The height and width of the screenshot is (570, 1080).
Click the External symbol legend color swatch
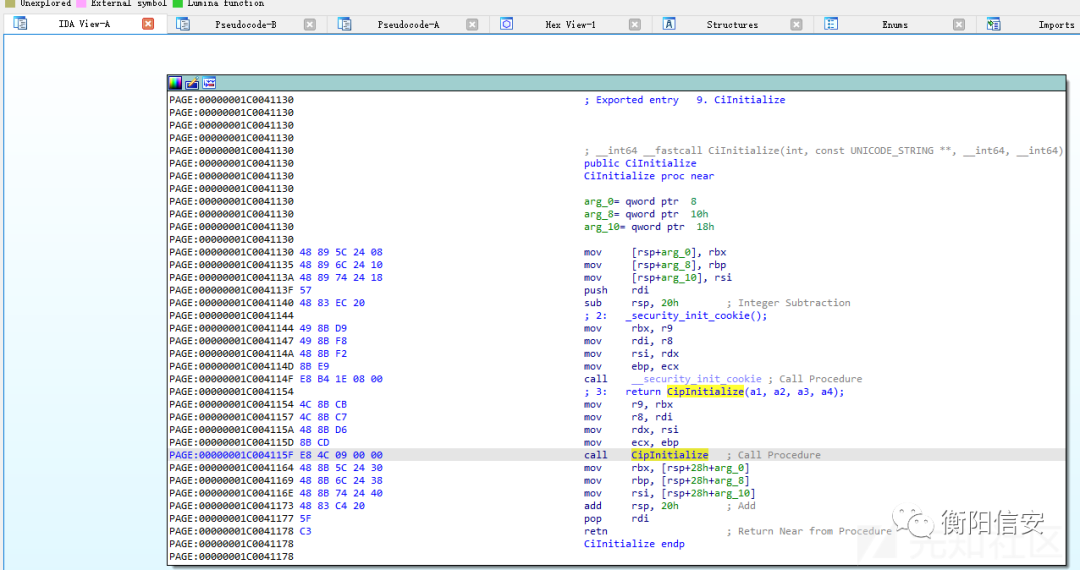81,3
